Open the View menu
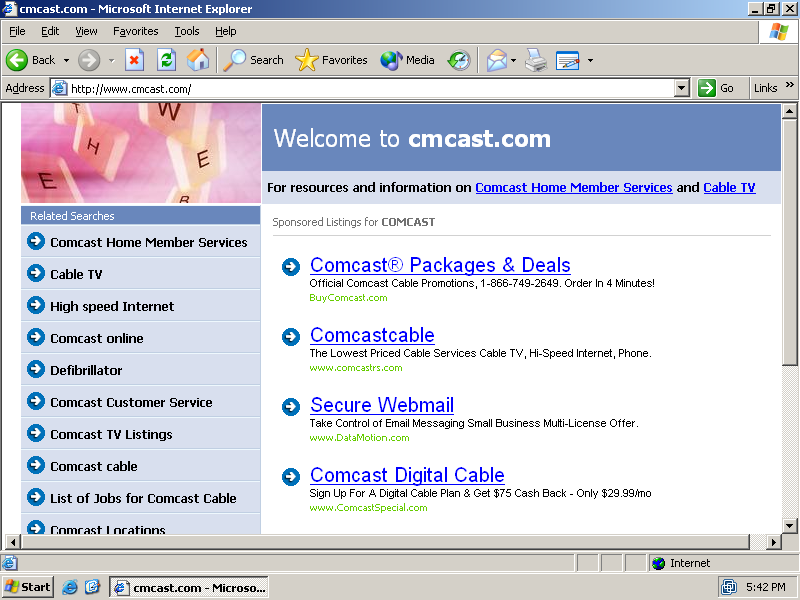This screenshot has width=800, height=600. (86, 31)
